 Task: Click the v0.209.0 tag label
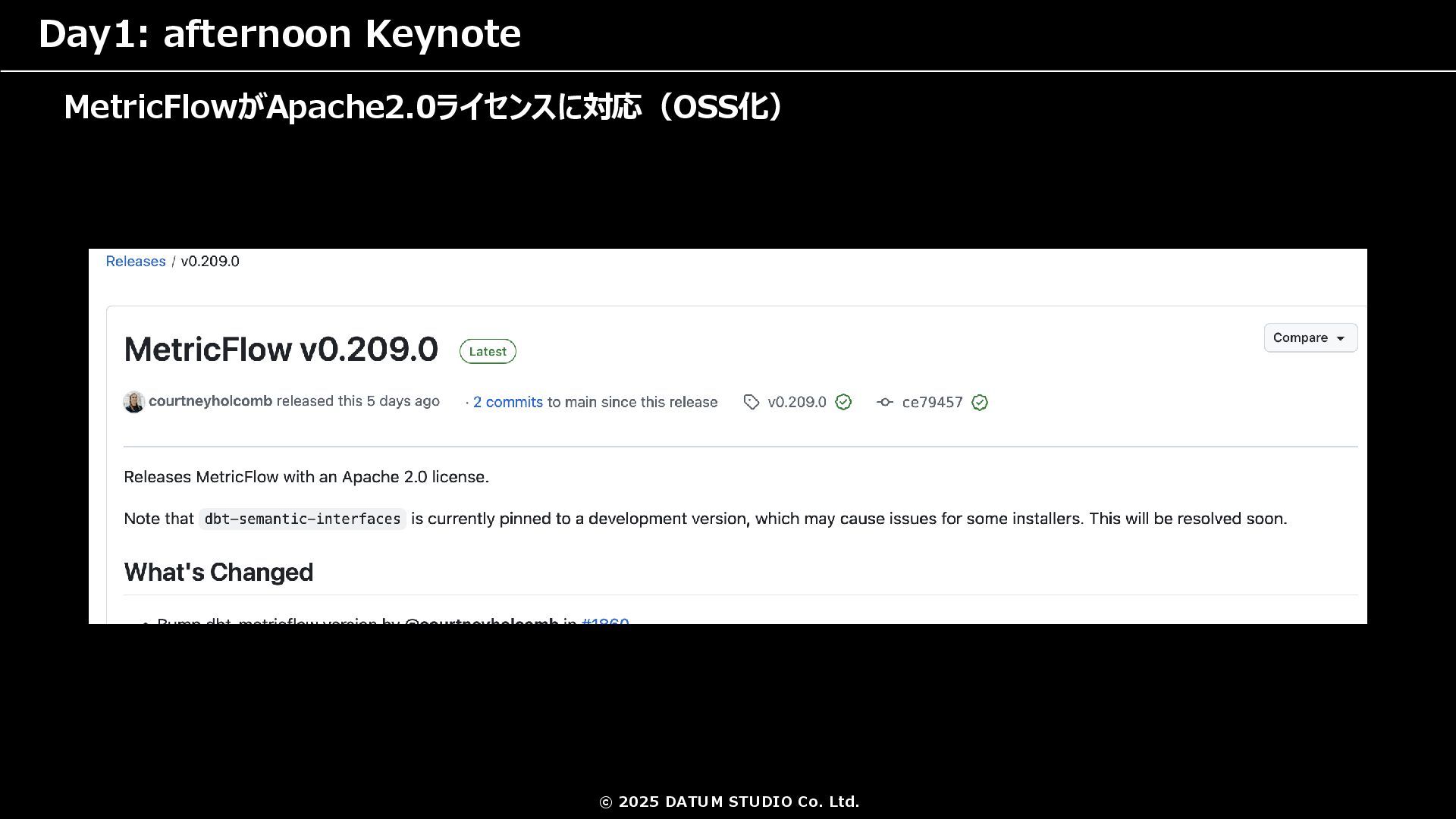796,403
